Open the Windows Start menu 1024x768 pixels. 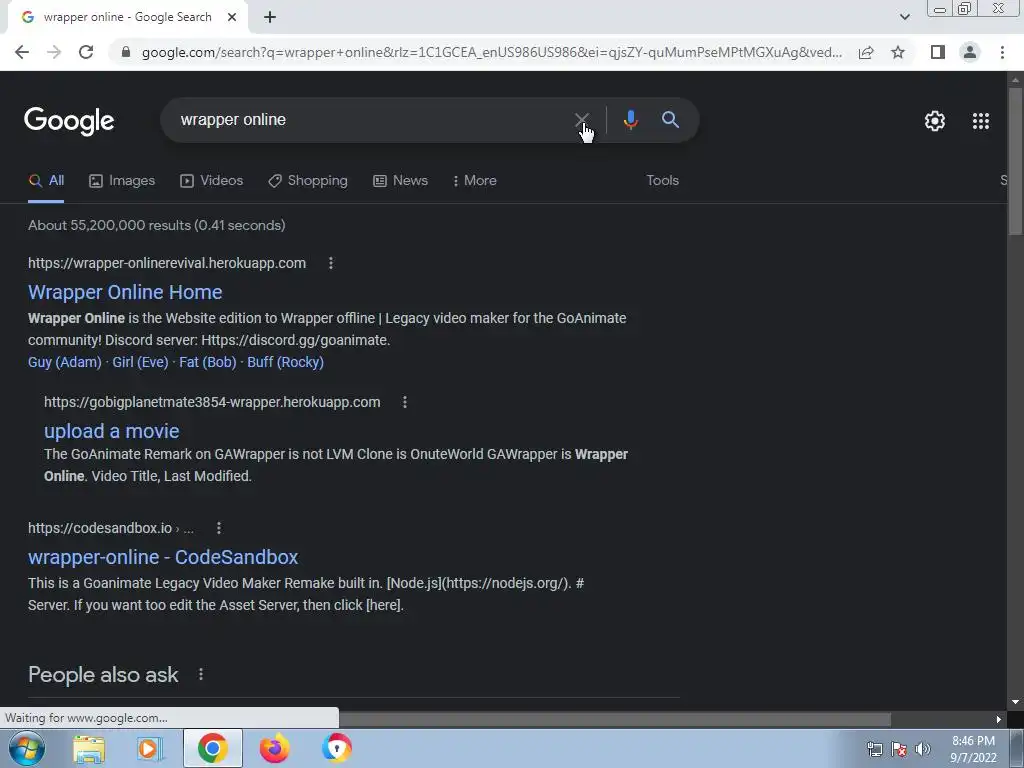tap(26, 748)
